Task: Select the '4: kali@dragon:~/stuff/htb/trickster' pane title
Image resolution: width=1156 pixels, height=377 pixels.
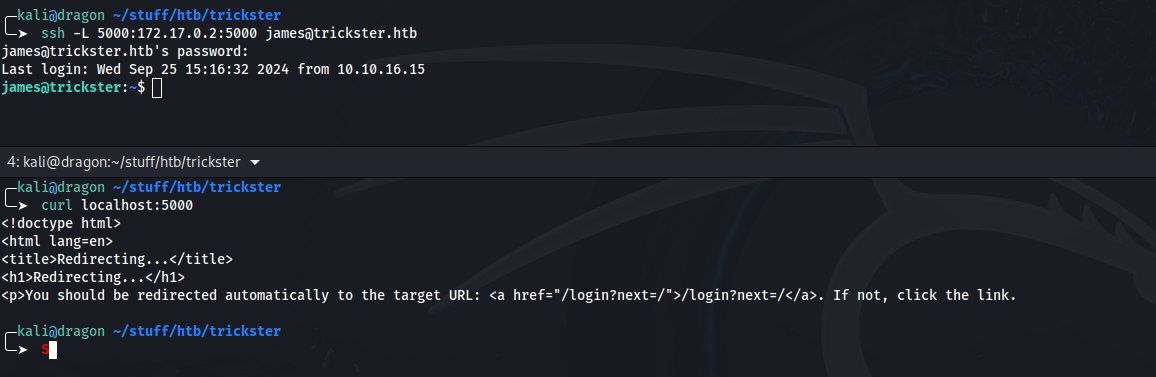Action: (x=124, y=162)
